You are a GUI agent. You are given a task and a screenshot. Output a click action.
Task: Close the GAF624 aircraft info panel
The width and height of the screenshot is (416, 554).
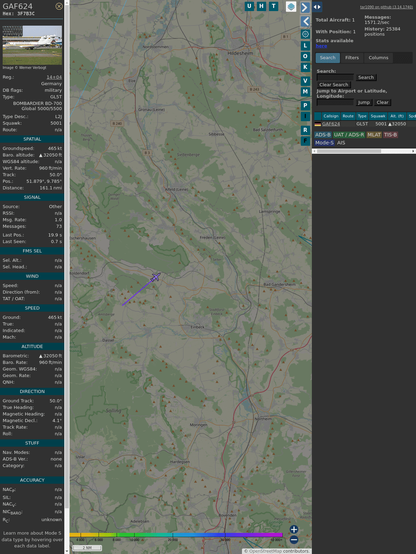coord(59,6)
